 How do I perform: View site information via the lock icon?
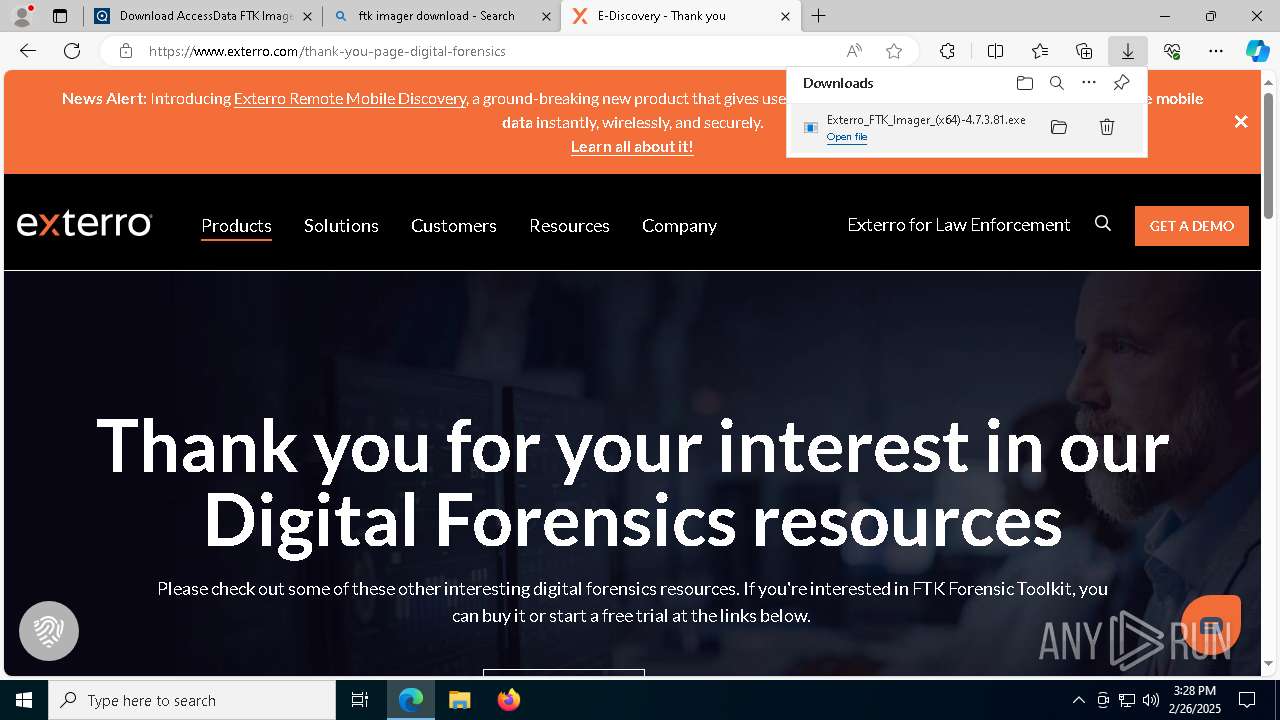click(x=125, y=51)
